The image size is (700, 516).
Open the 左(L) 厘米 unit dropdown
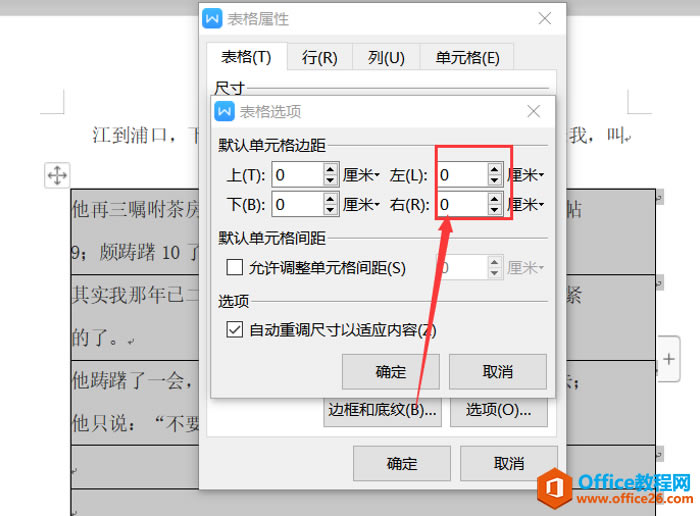pyautogui.click(x=525, y=175)
